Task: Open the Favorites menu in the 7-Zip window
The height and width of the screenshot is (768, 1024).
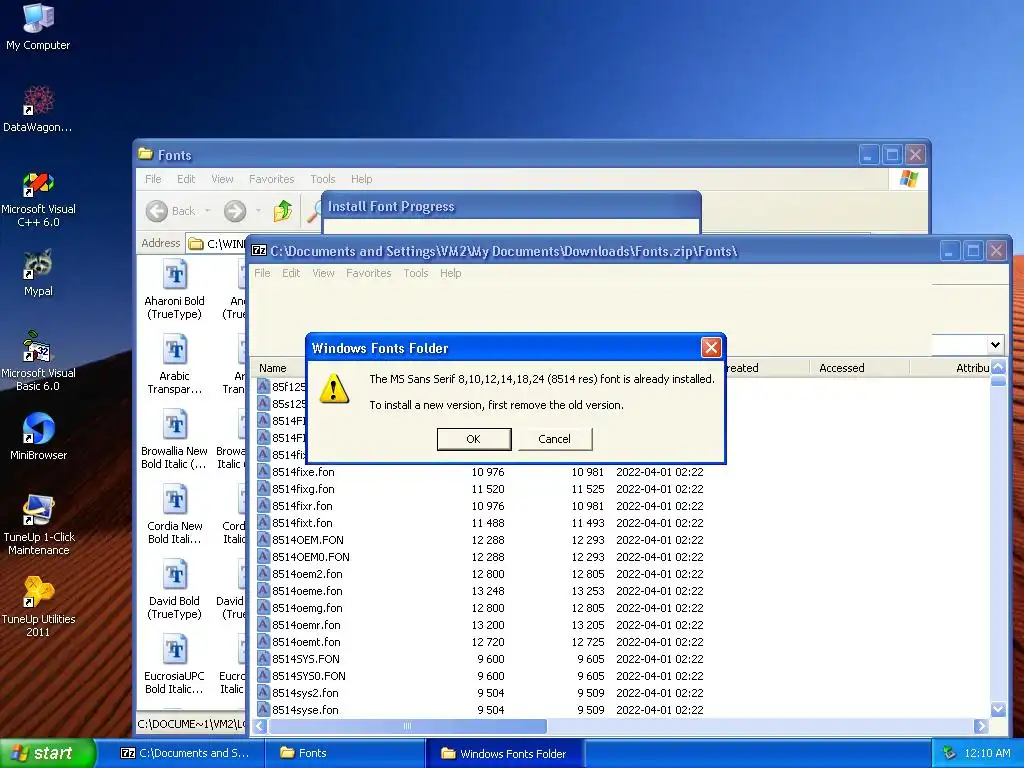Action: tap(368, 273)
